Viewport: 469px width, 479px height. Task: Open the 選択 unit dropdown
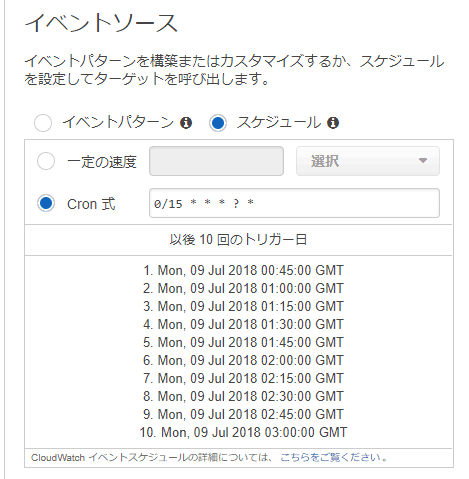[x=368, y=161]
